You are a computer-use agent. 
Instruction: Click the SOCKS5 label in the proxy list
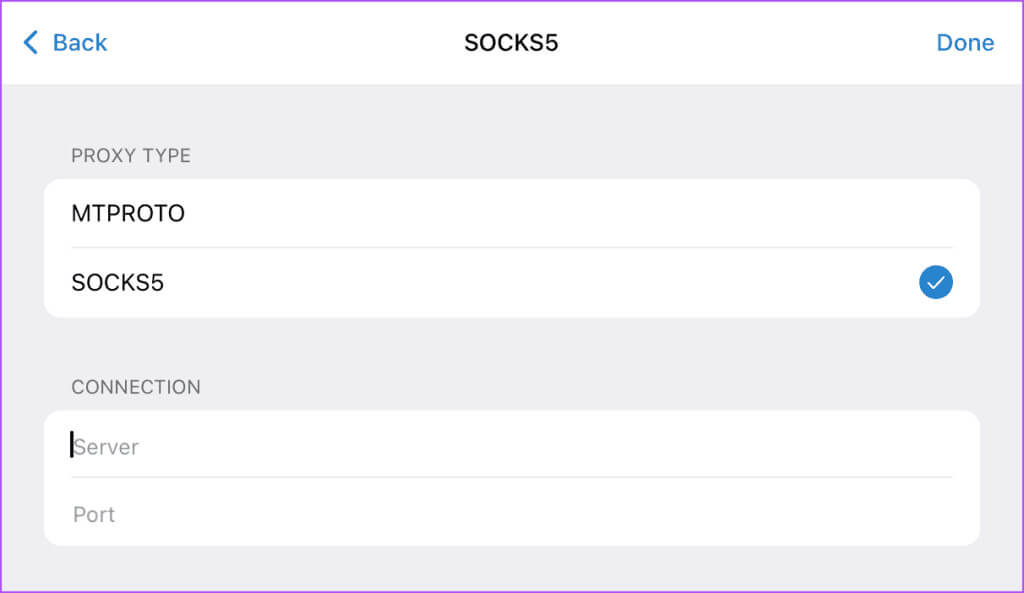pos(118,283)
